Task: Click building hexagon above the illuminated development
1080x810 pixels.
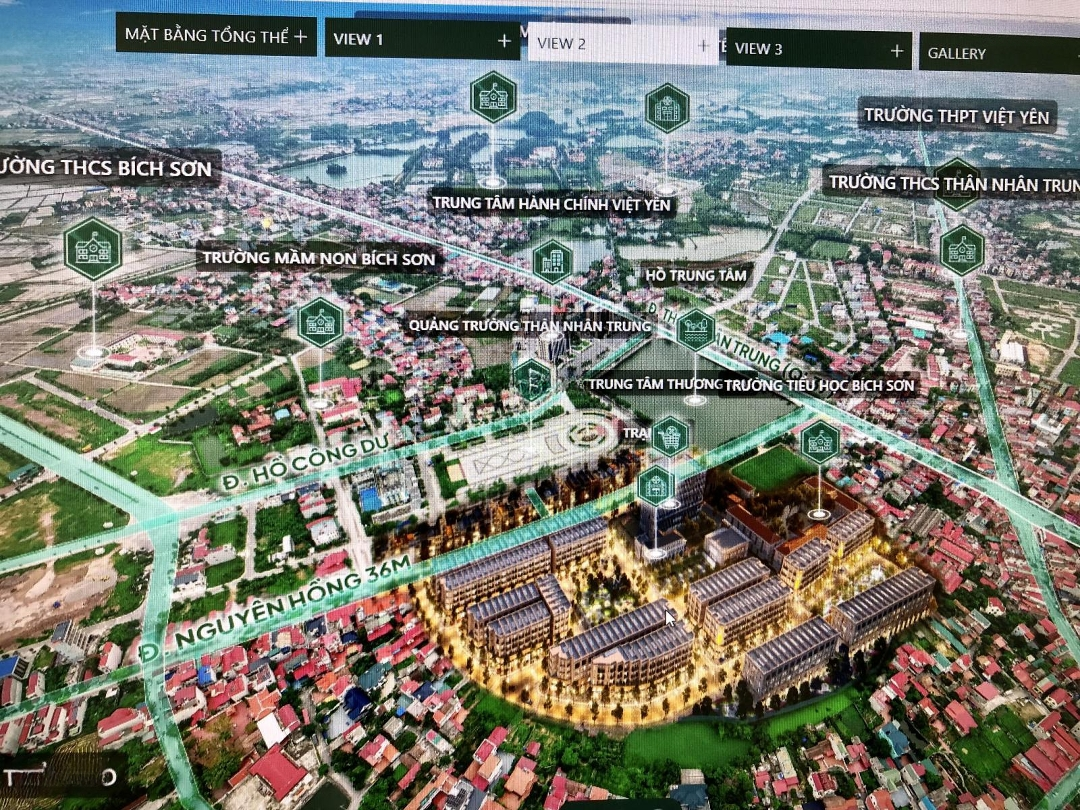Action: click(656, 486)
